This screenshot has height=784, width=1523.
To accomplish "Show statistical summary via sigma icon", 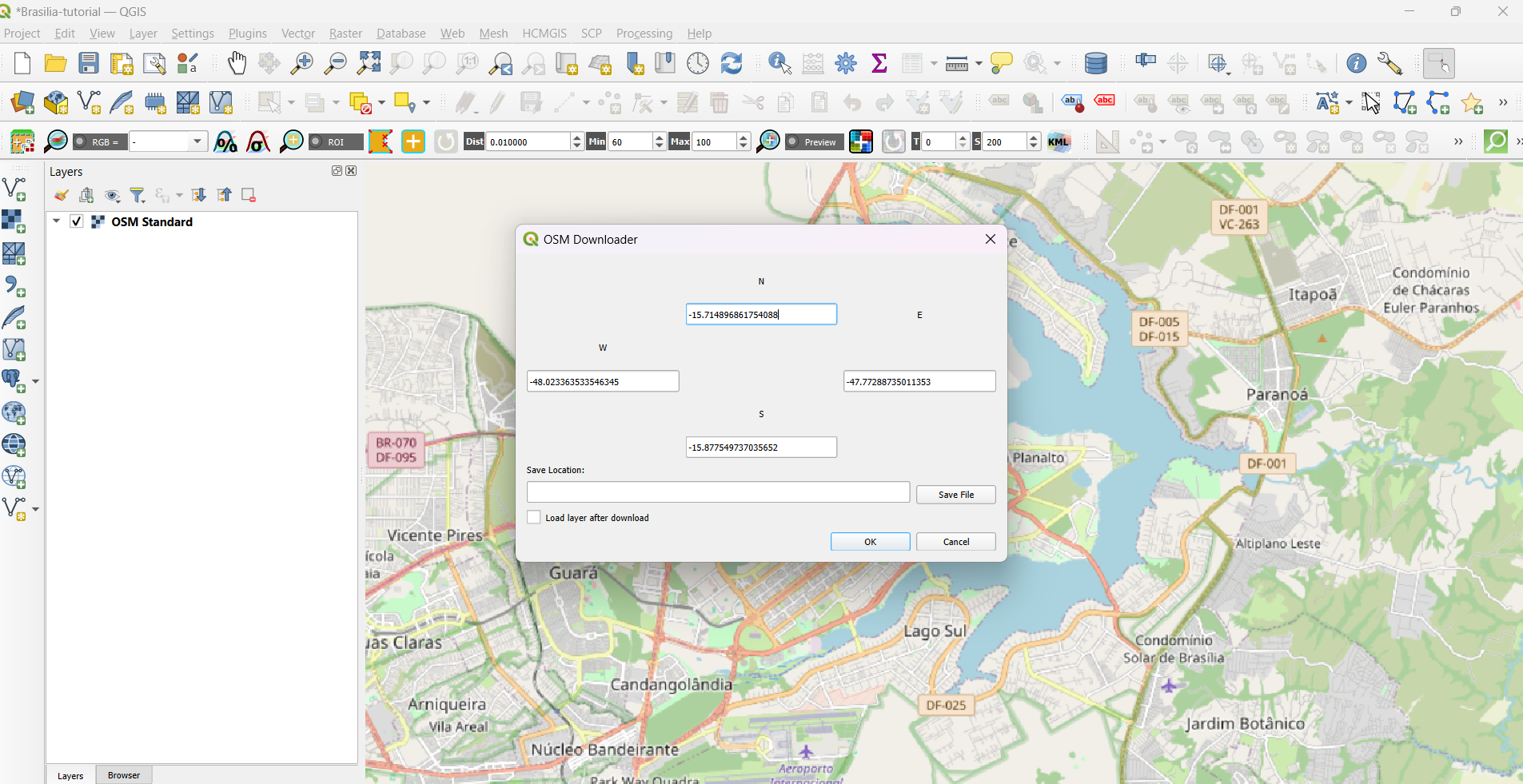I will coord(879,63).
